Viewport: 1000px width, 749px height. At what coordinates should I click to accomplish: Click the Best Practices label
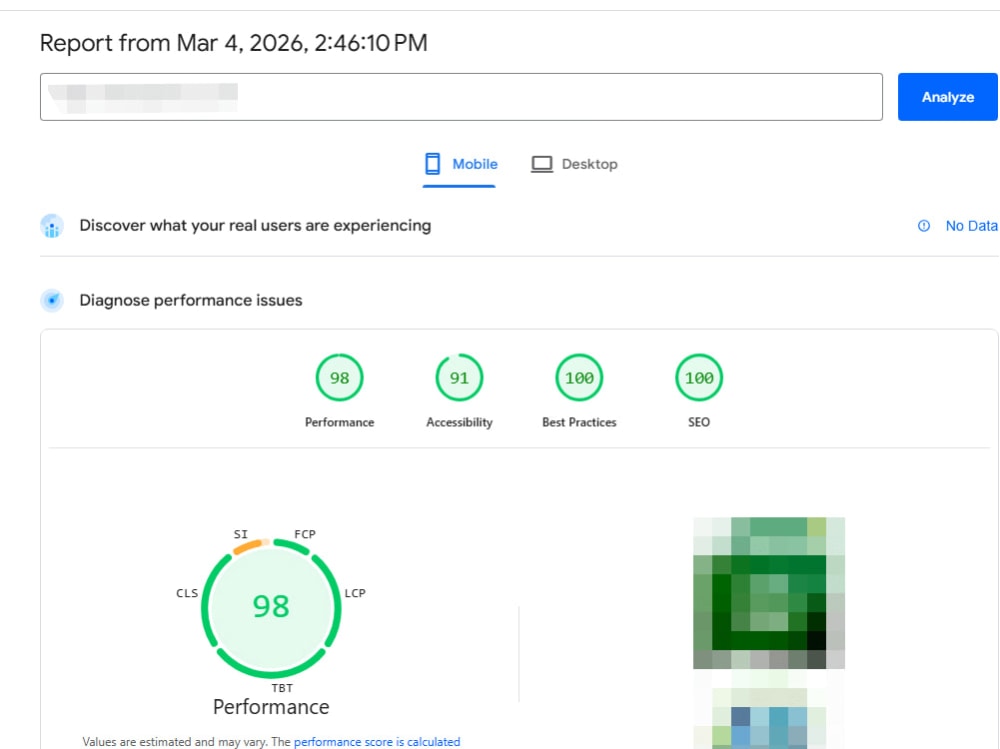[579, 422]
